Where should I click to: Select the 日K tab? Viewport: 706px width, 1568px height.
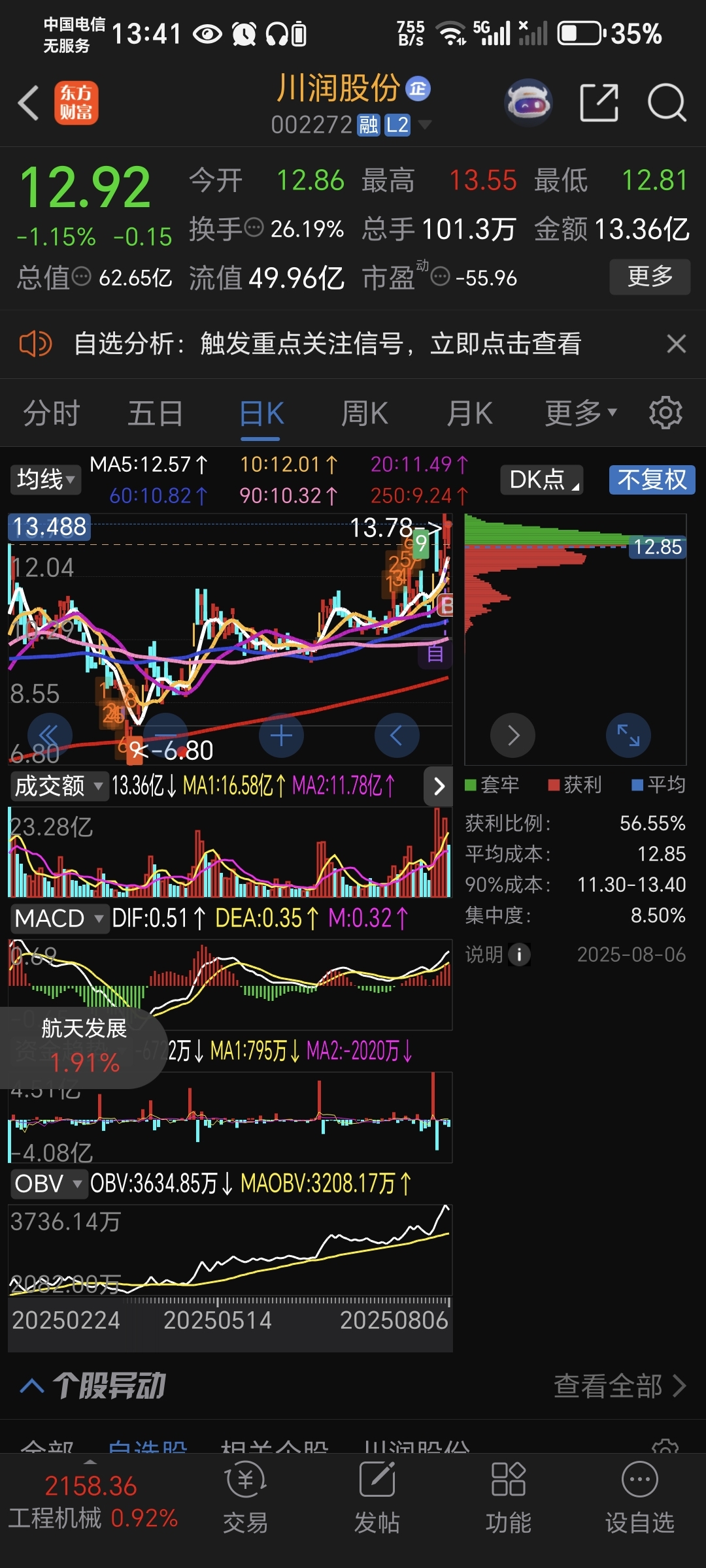[261, 413]
